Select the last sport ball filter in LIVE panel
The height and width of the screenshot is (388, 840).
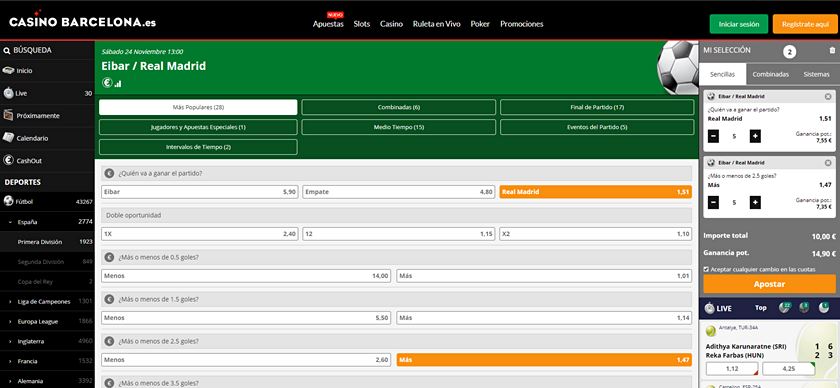pos(823,308)
